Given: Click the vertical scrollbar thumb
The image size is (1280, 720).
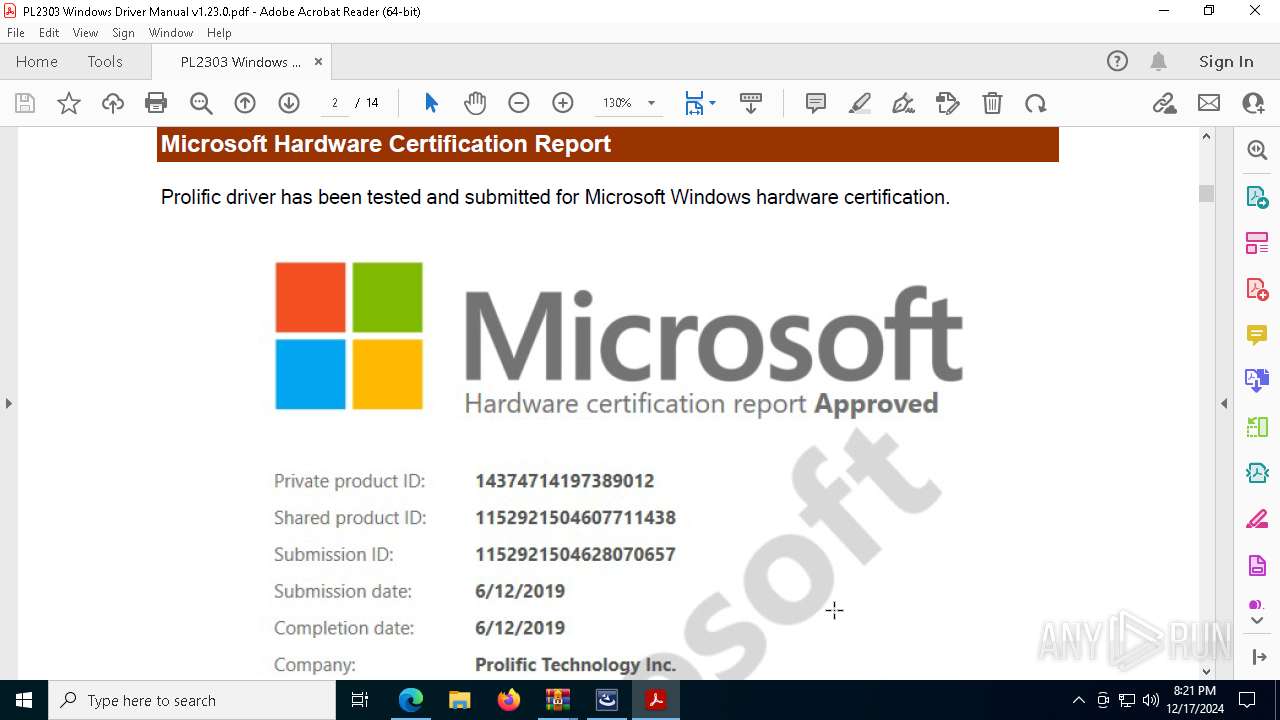Looking at the screenshot, I should [x=1206, y=193].
